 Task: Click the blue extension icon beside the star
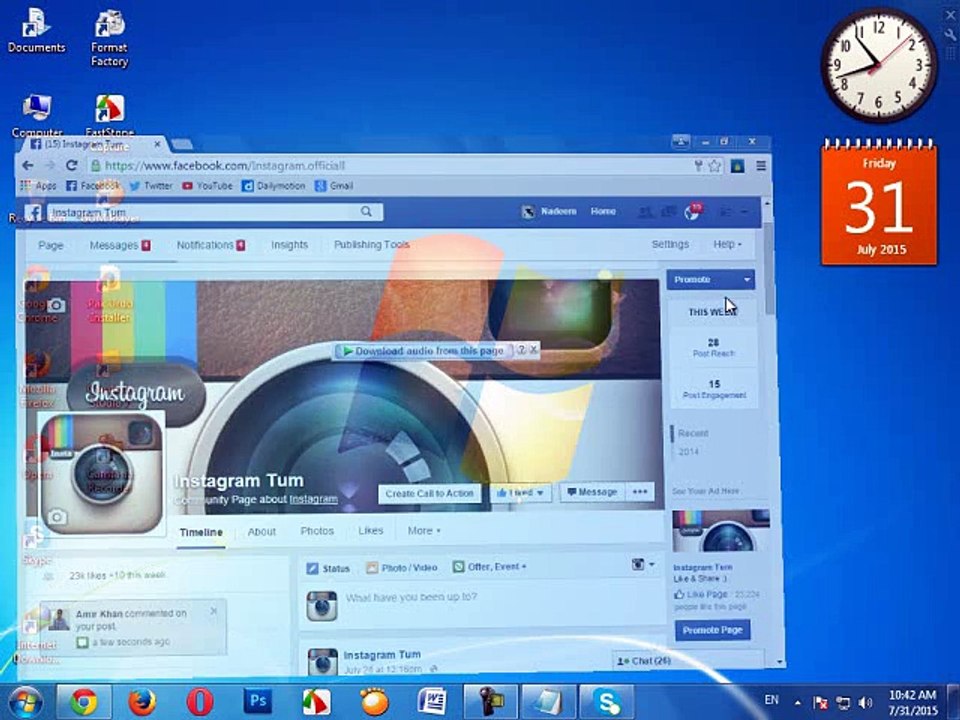[x=738, y=165]
